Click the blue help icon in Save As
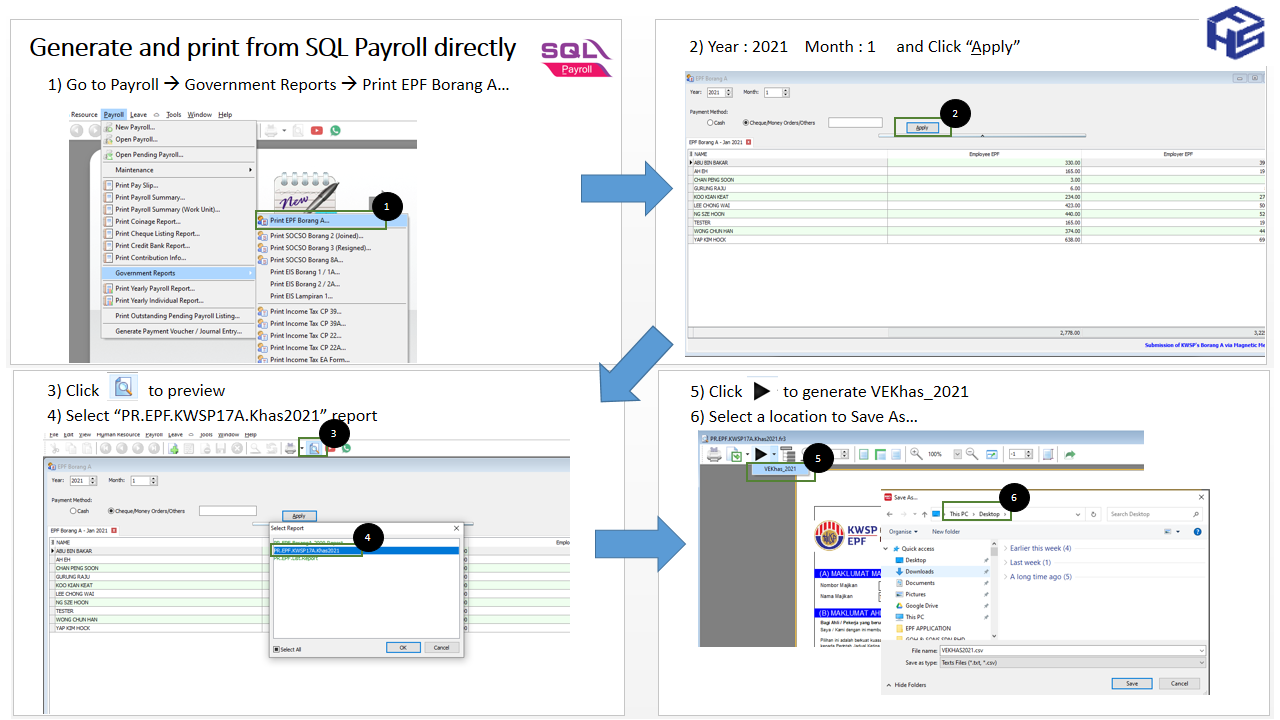 tap(1198, 532)
